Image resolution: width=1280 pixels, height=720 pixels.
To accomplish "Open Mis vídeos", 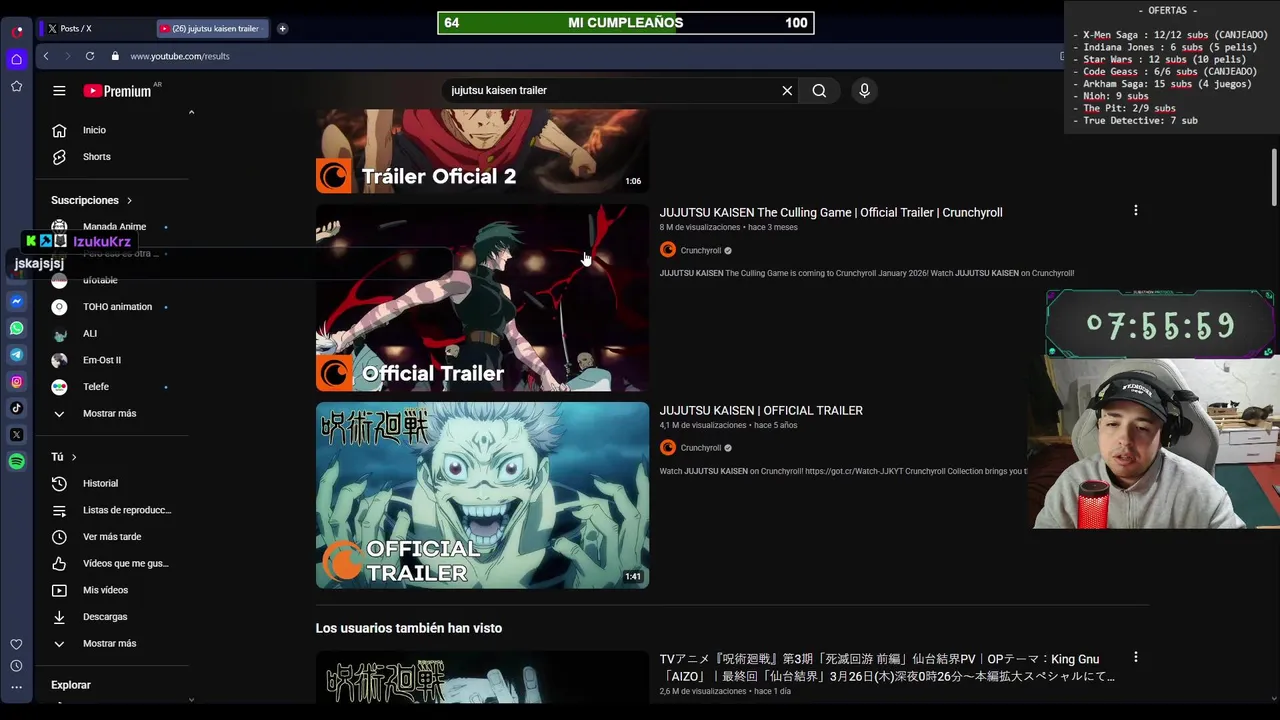I will [x=105, y=590].
